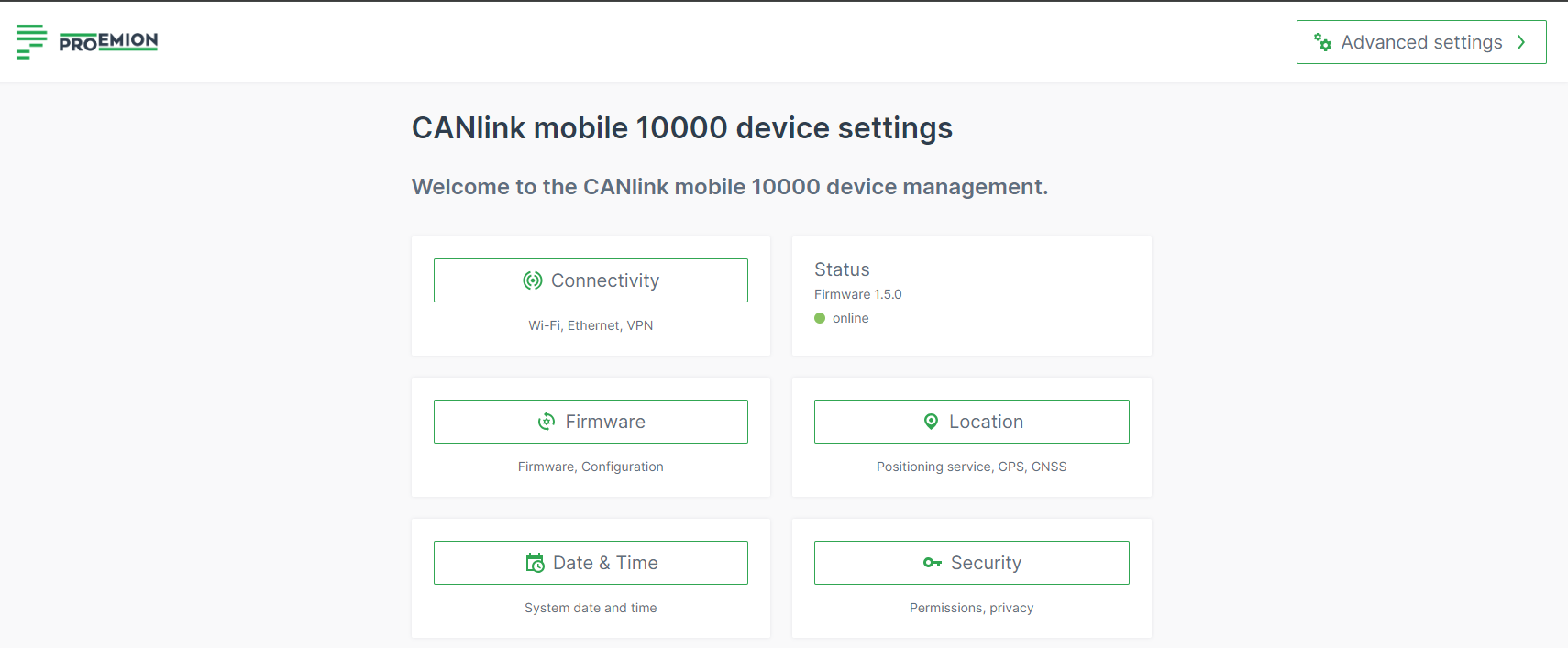Click the Proemion logo

coord(87,42)
